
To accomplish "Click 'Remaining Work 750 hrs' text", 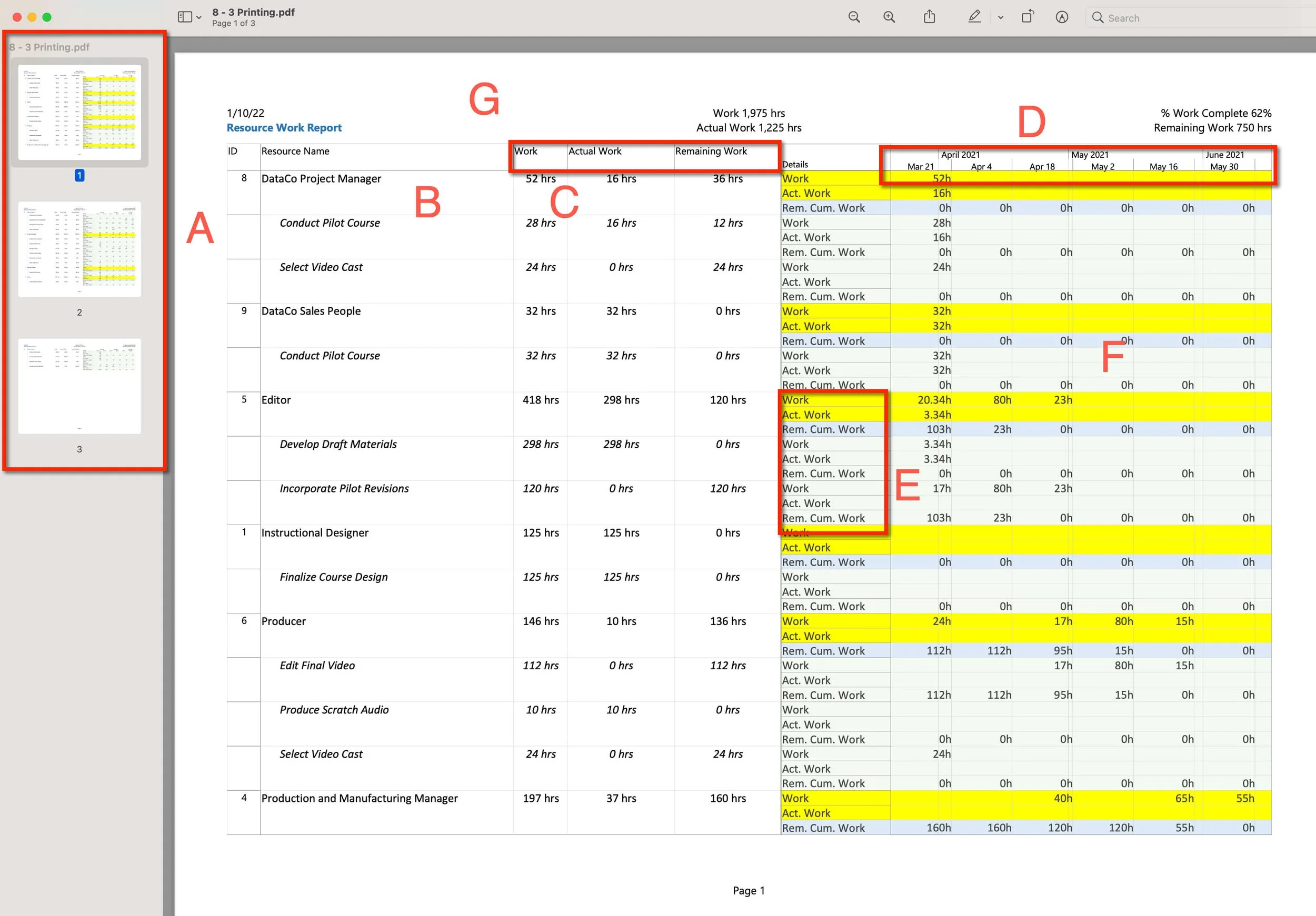I will (1212, 128).
